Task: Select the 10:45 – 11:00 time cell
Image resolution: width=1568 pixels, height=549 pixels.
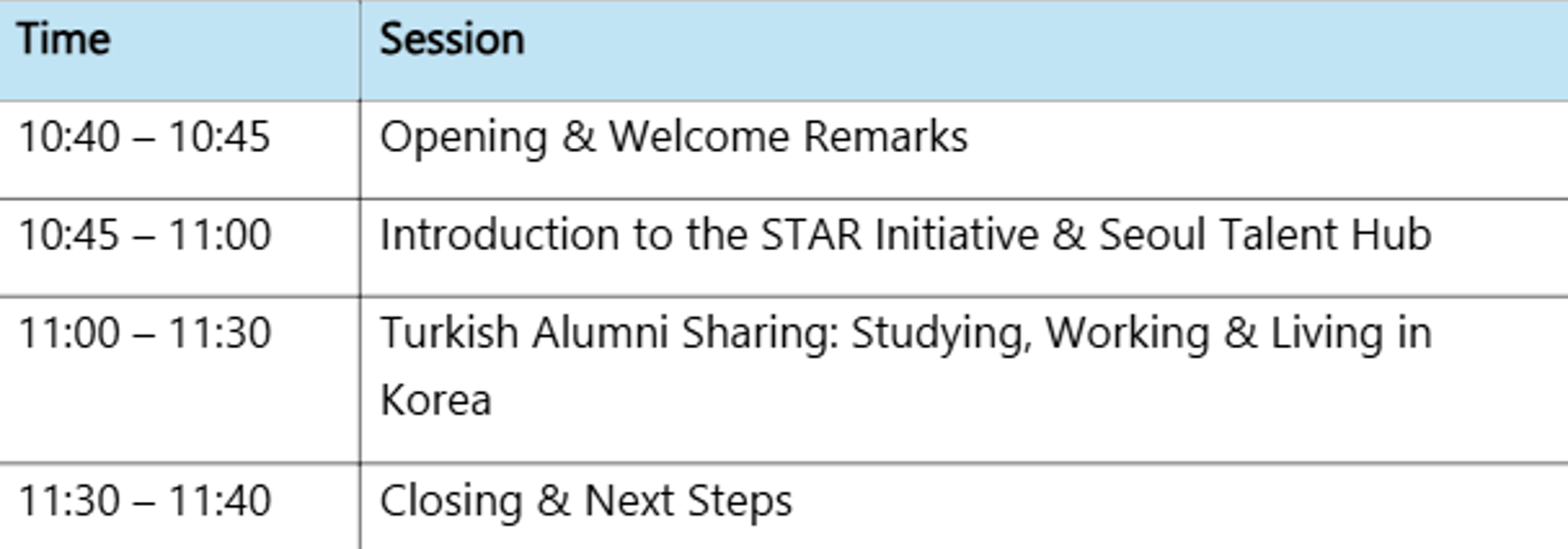Action: [145, 235]
